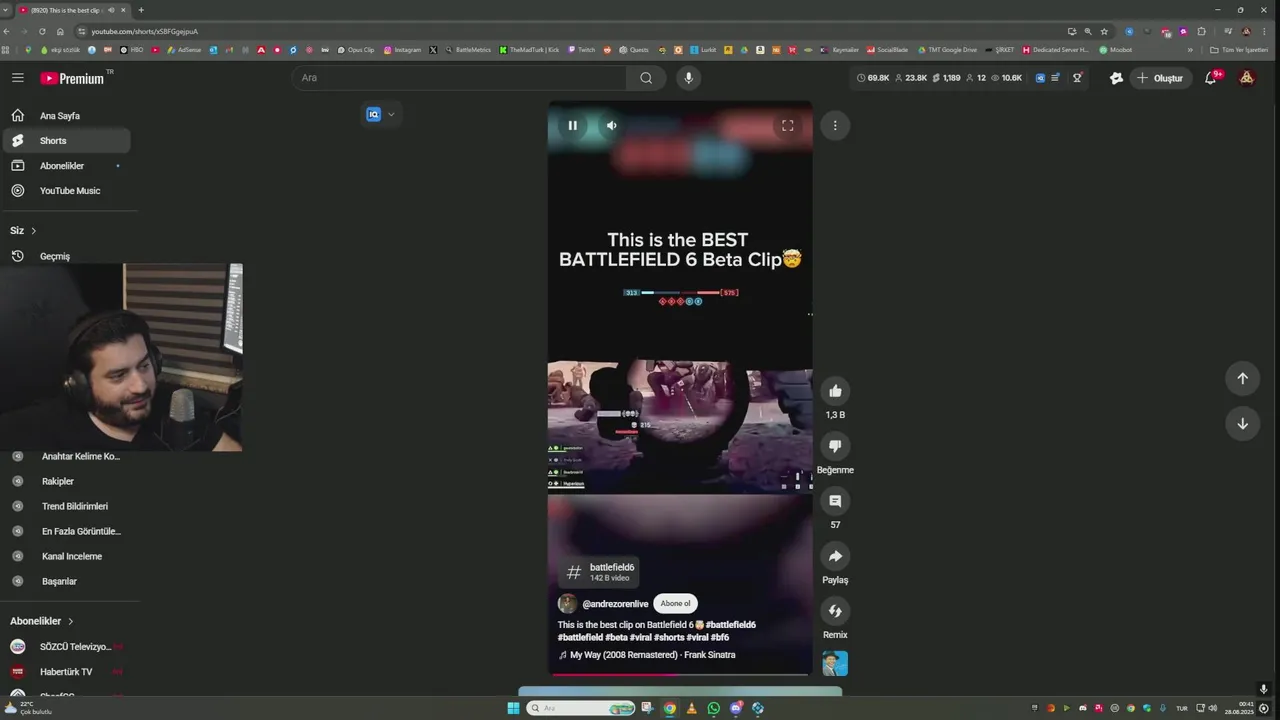Open SocialBlade bookmark
Viewport: 1280px width, 720px height.
point(887,49)
